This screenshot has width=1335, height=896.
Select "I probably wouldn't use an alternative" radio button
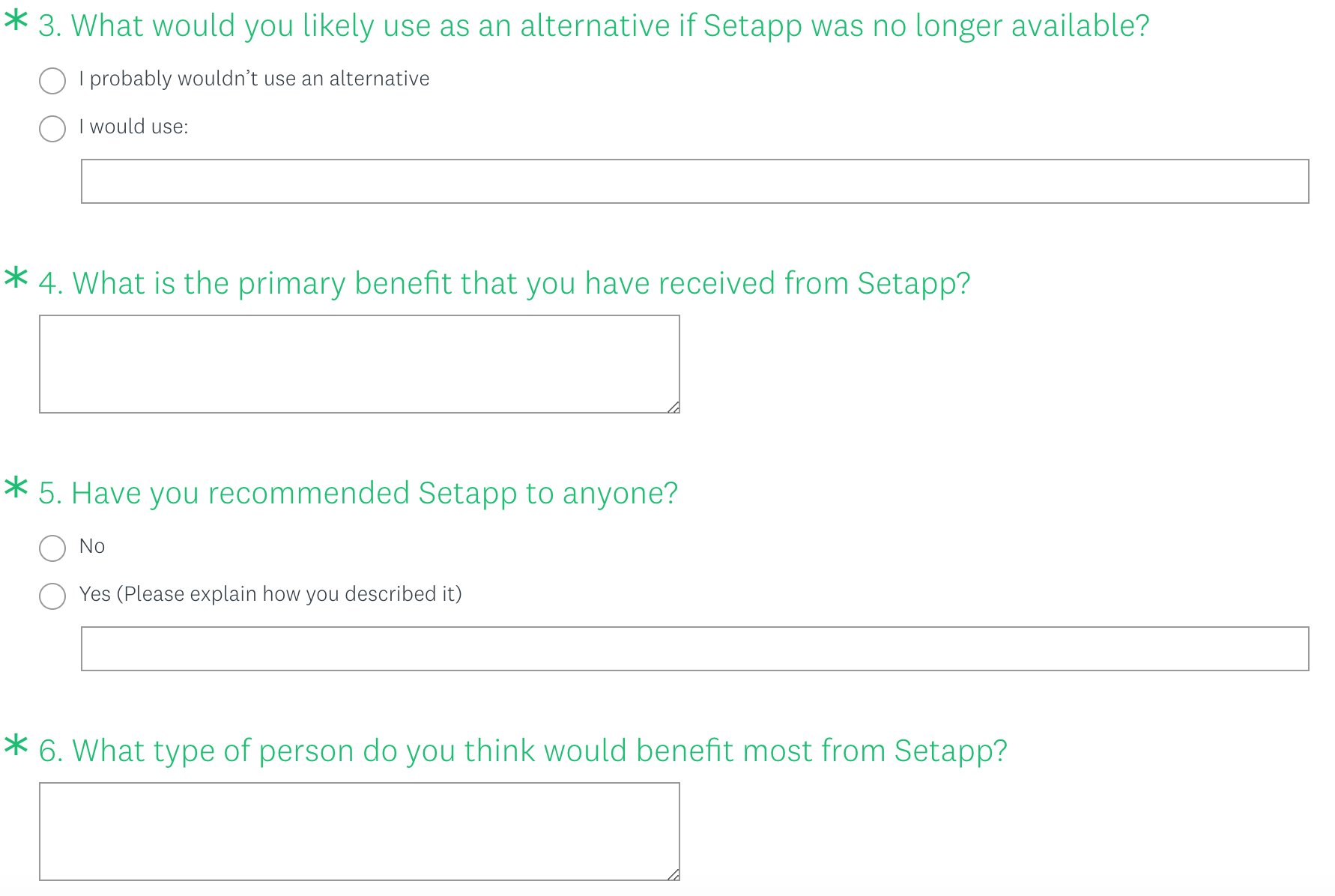[x=52, y=81]
